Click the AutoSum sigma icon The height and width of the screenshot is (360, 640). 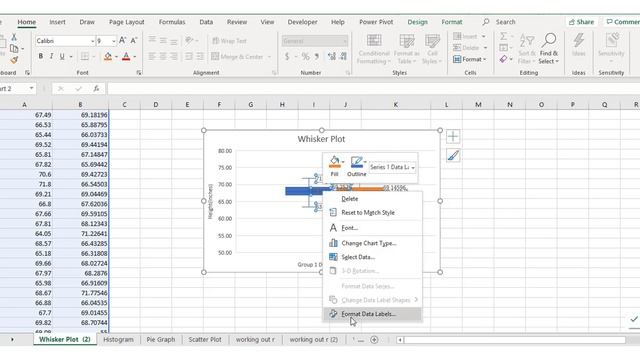coord(504,36)
